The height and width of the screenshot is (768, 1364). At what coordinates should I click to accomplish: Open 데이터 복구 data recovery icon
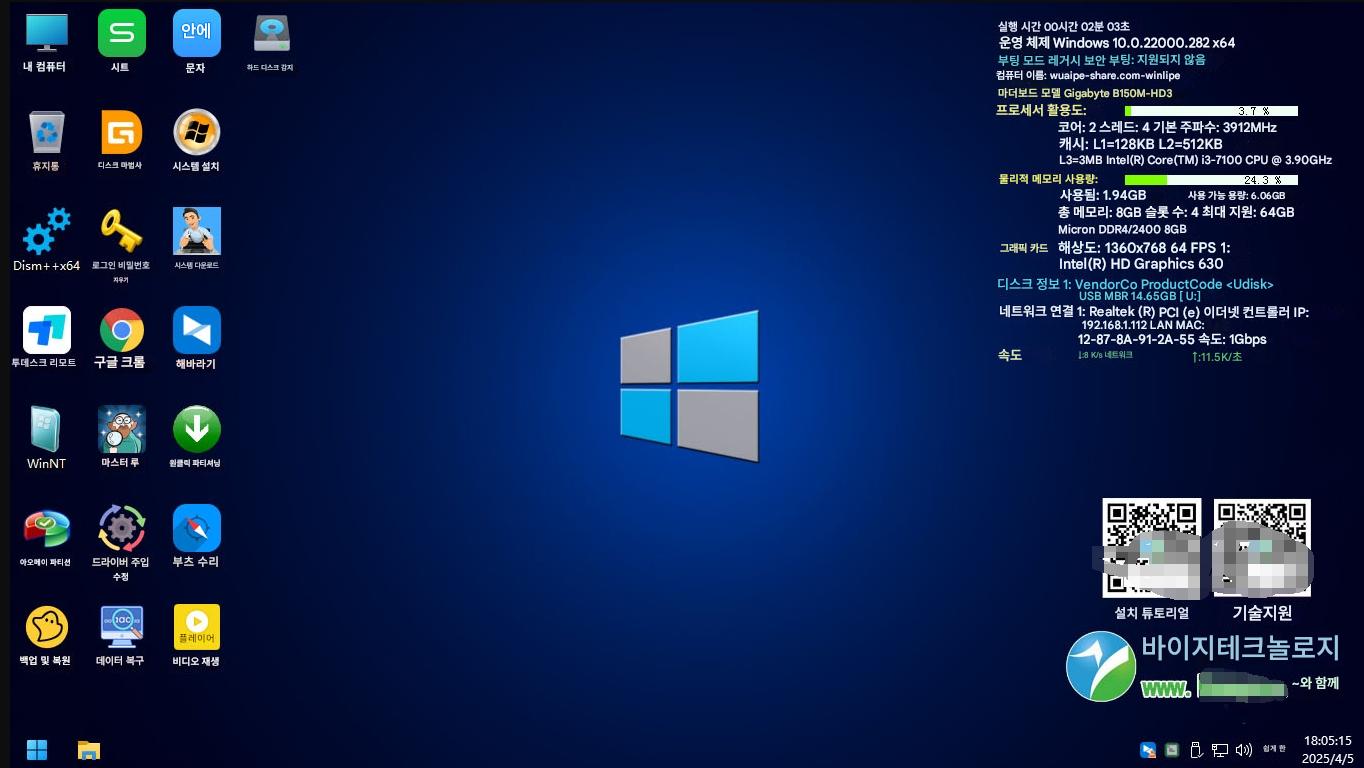pyautogui.click(x=121, y=627)
